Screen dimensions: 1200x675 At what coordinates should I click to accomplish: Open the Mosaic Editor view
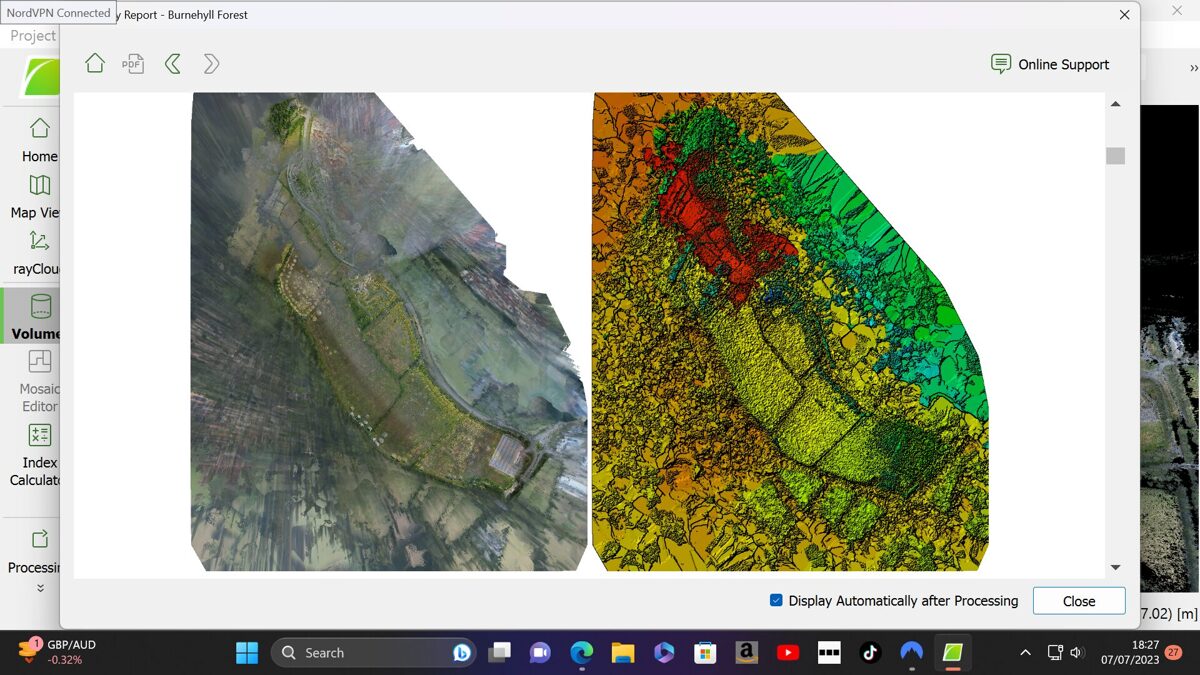click(39, 362)
